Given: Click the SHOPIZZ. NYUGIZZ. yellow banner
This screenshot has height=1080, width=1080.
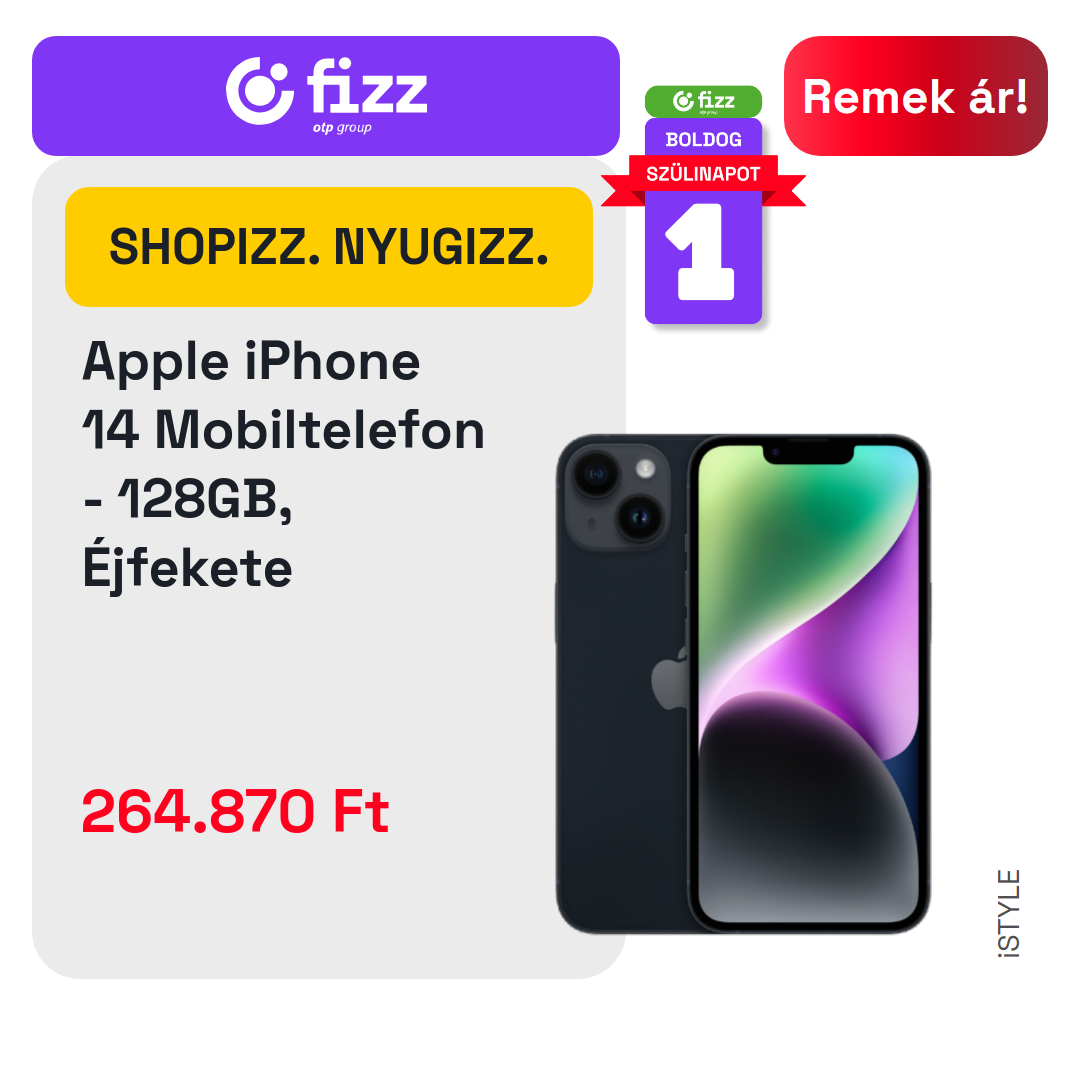Looking at the screenshot, I should [329, 247].
